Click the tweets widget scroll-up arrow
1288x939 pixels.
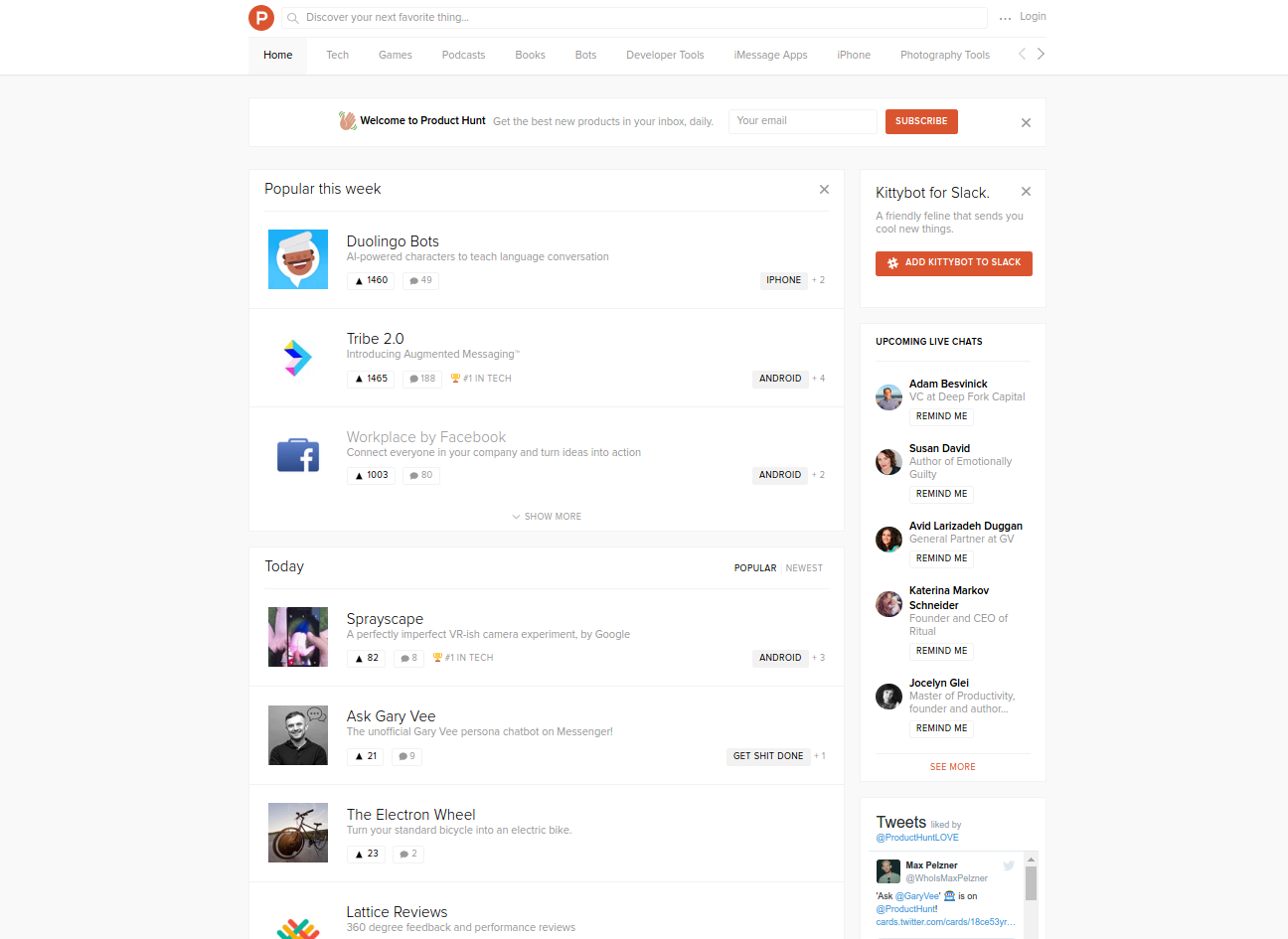pyautogui.click(x=1031, y=859)
